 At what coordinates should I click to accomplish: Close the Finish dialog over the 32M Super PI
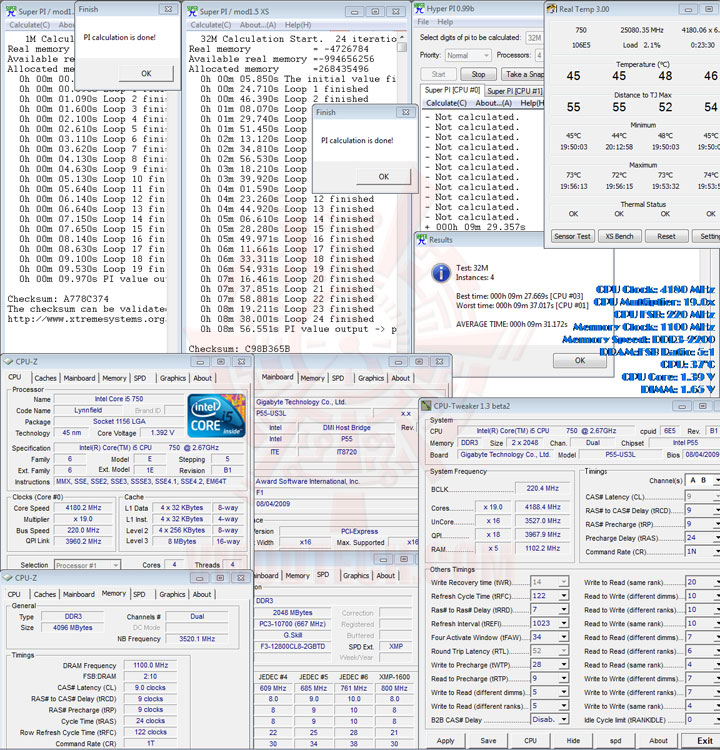click(406, 112)
